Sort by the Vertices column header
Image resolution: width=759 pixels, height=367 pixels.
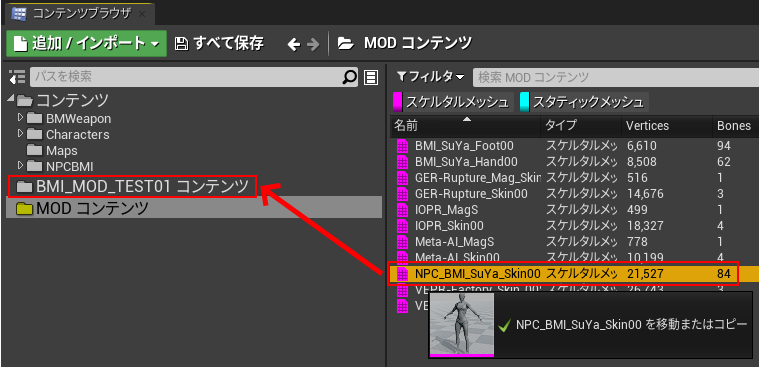pos(648,126)
